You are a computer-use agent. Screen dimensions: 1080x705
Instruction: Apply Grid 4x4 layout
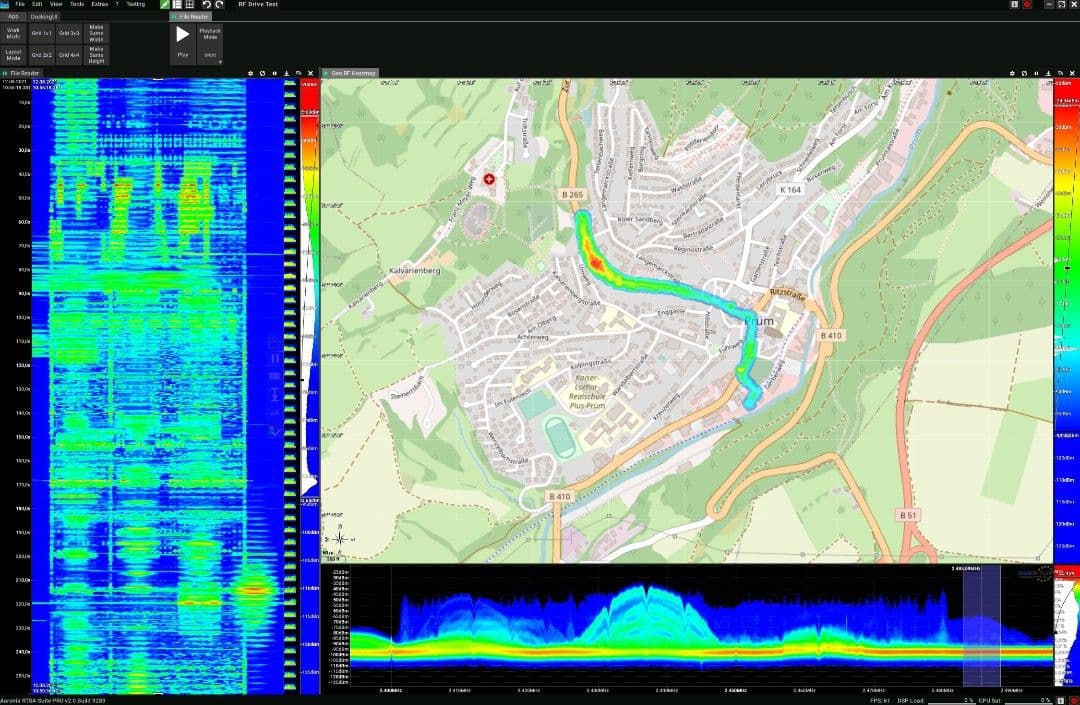click(69, 55)
